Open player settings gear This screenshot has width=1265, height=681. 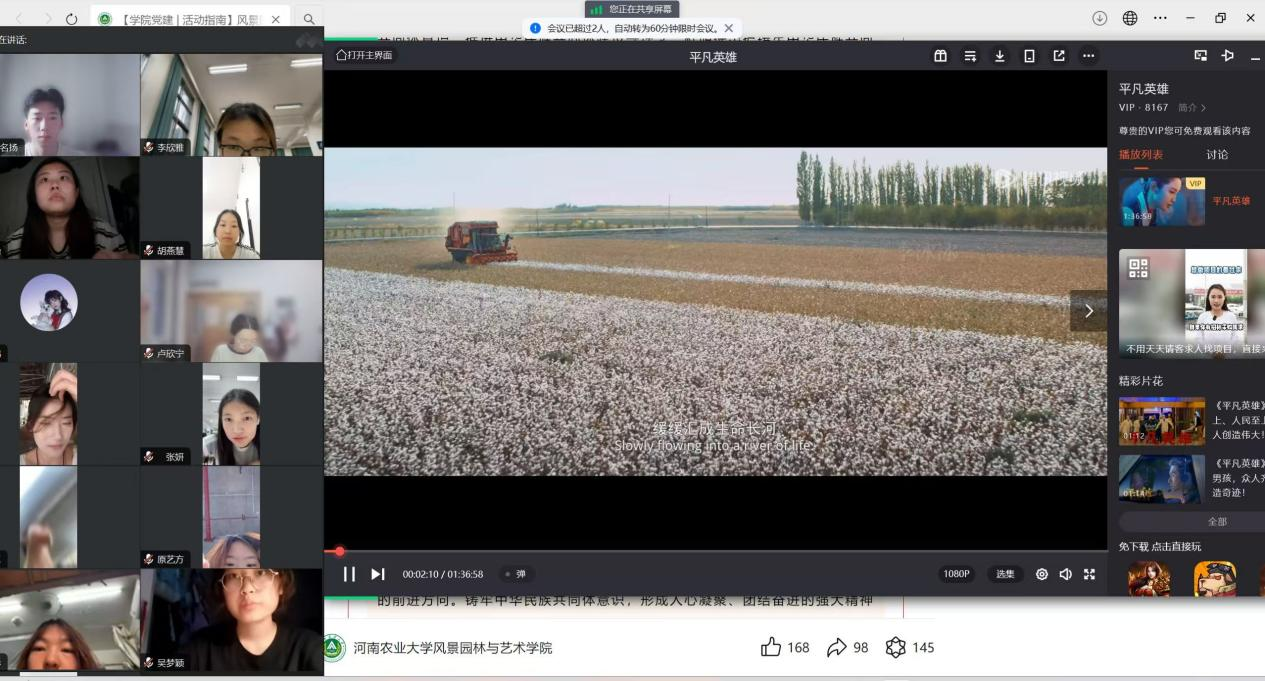coord(1042,574)
